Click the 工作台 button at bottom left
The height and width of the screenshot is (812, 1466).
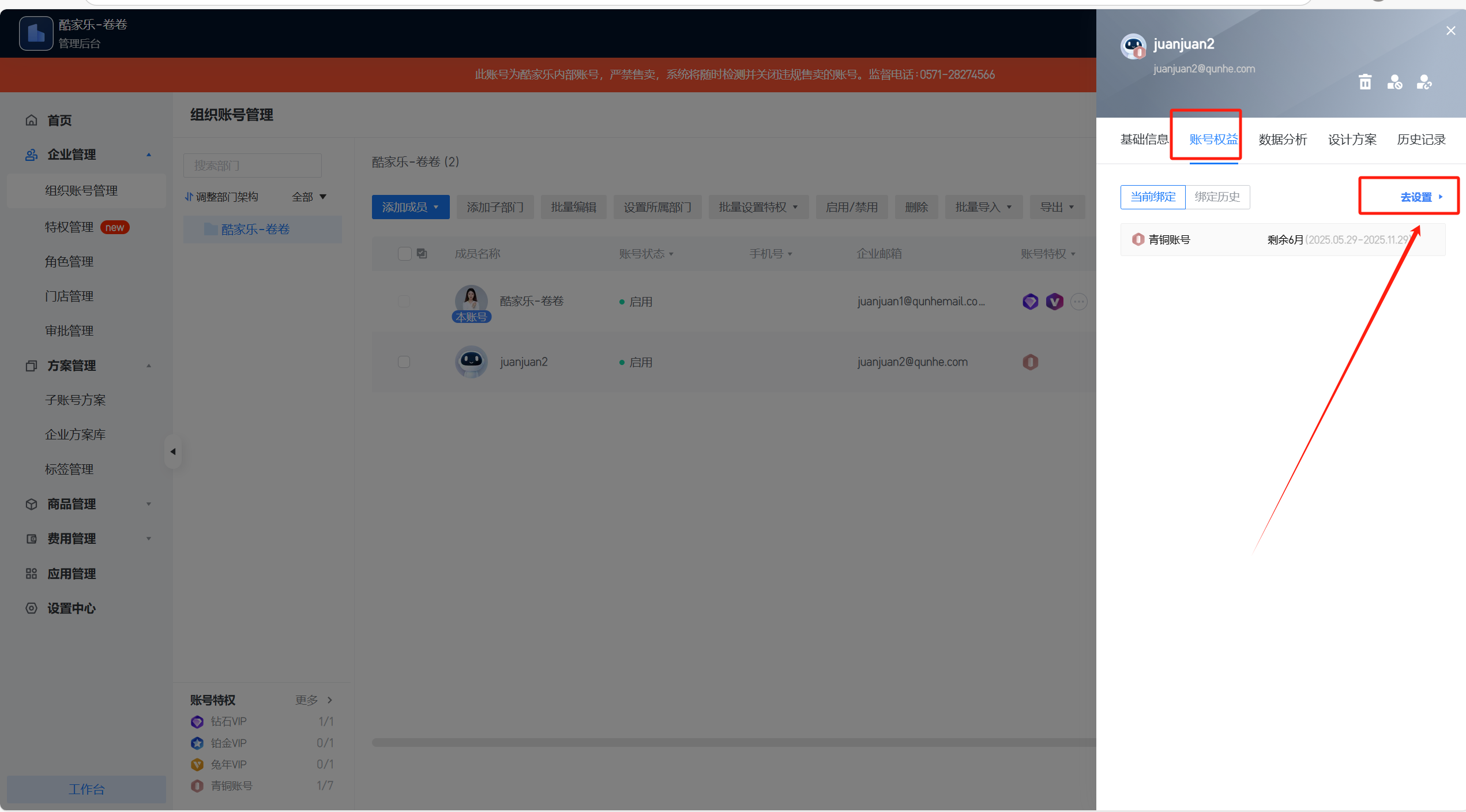click(87, 789)
